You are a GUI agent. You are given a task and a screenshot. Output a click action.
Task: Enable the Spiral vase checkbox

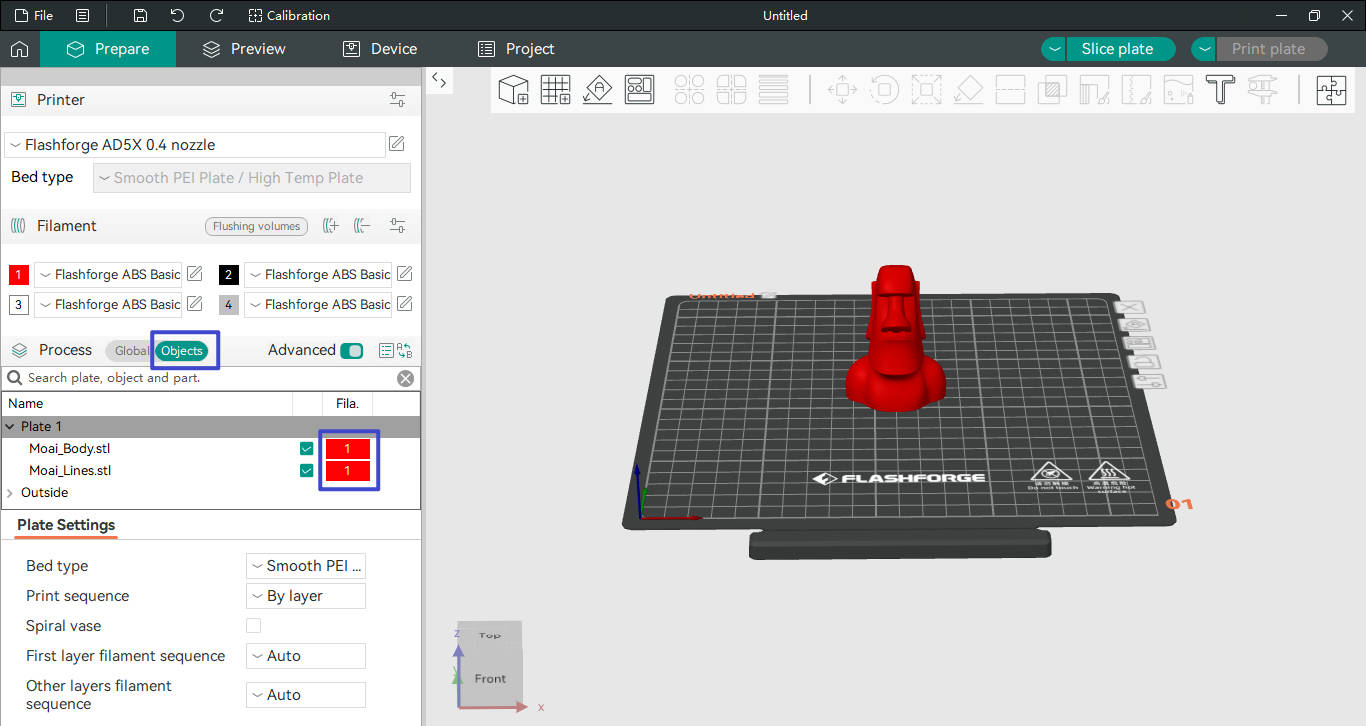coord(254,626)
